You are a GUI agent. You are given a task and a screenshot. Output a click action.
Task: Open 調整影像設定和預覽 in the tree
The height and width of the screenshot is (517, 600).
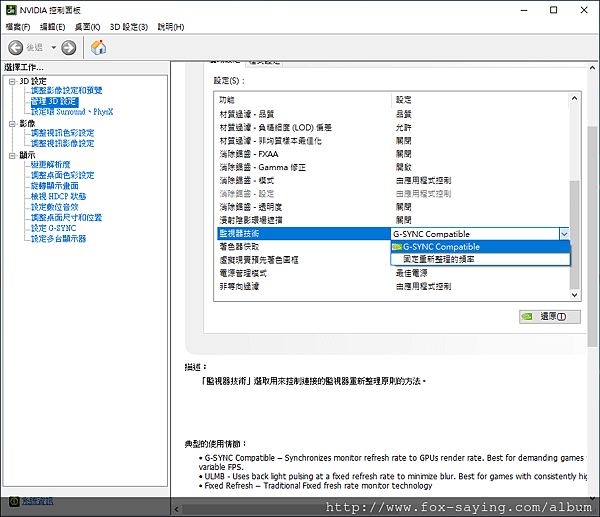[67, 91]
